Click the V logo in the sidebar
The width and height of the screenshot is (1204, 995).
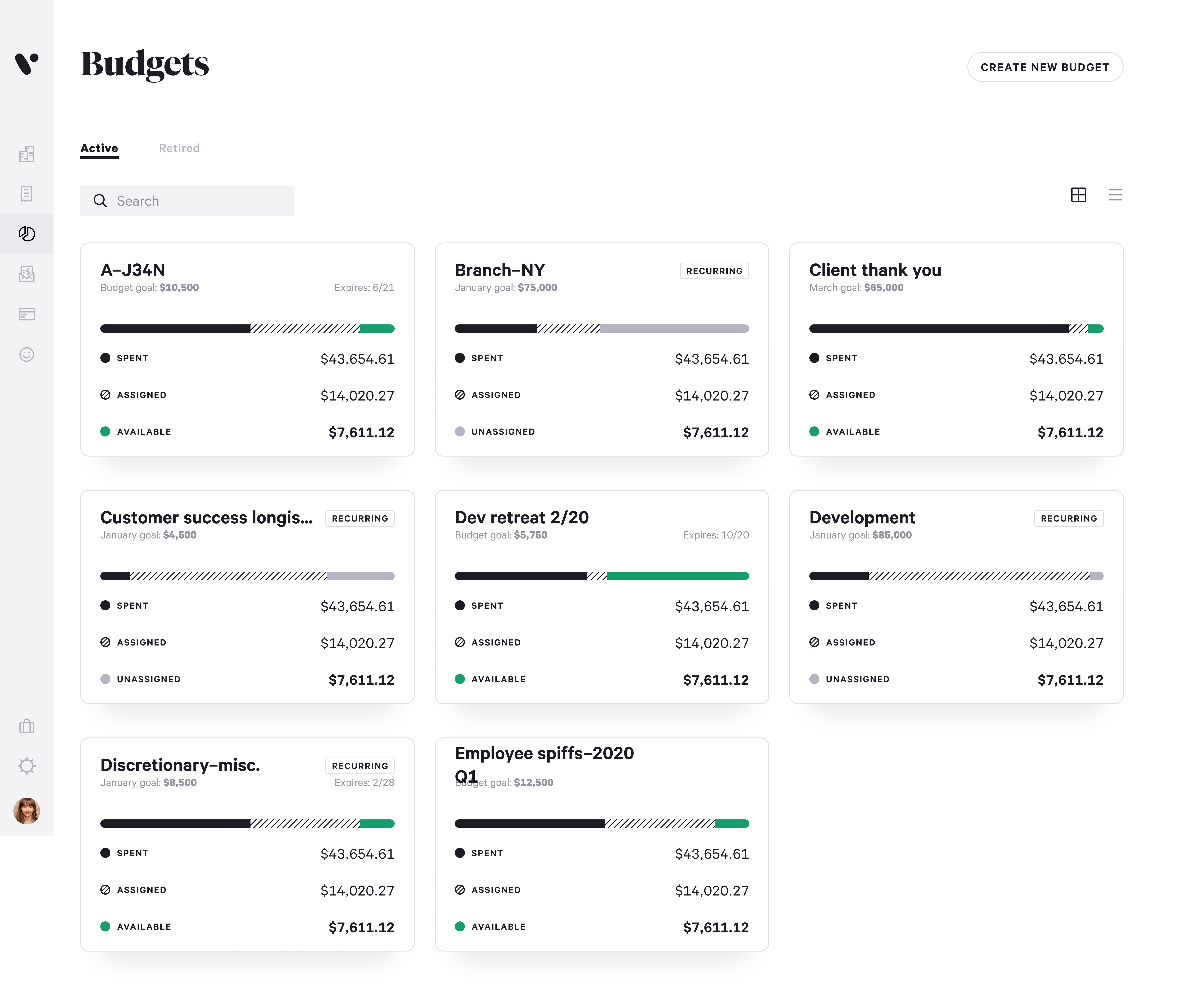point(26,63)
